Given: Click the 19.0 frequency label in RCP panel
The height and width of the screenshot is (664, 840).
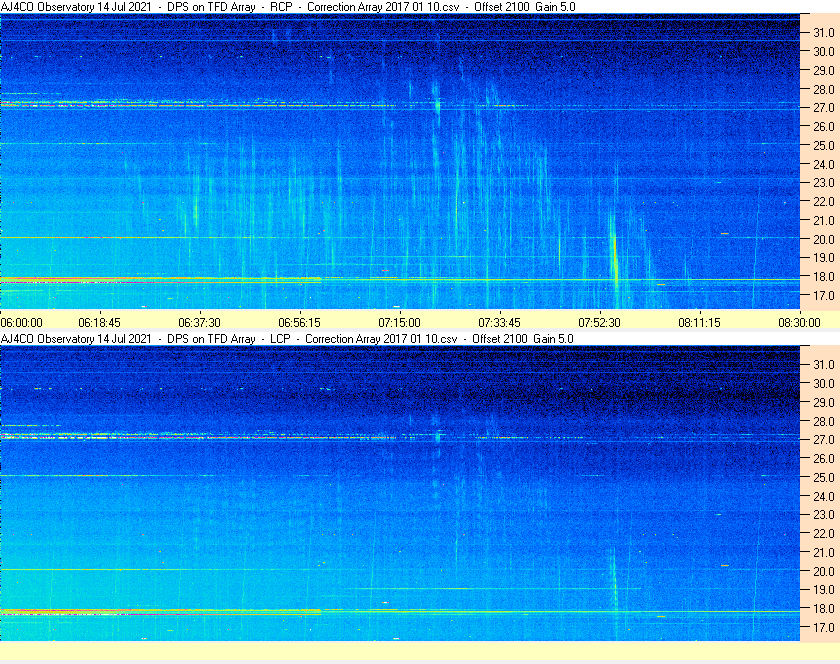Looking at the screenshot, I should click(824, 258).
